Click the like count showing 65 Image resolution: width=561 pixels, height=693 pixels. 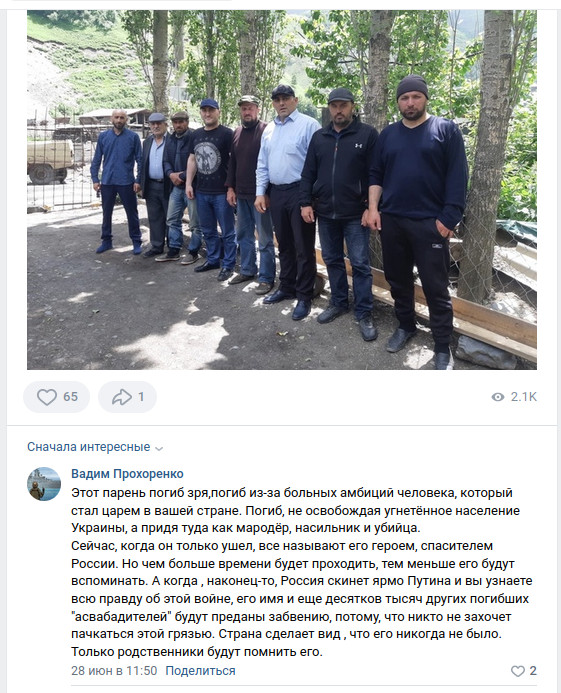click(70, 397)
